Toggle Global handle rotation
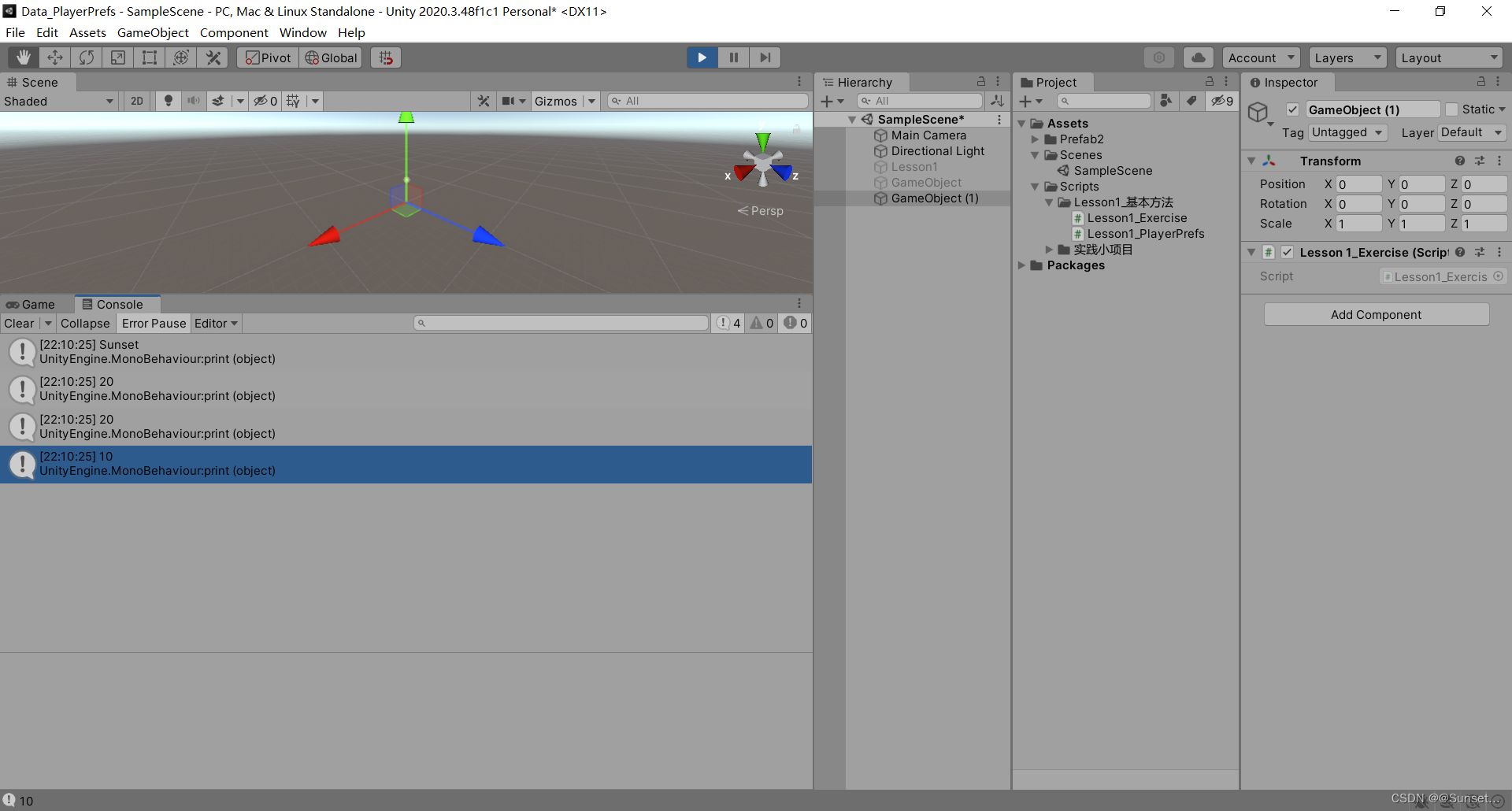 [x=331, y=57]
